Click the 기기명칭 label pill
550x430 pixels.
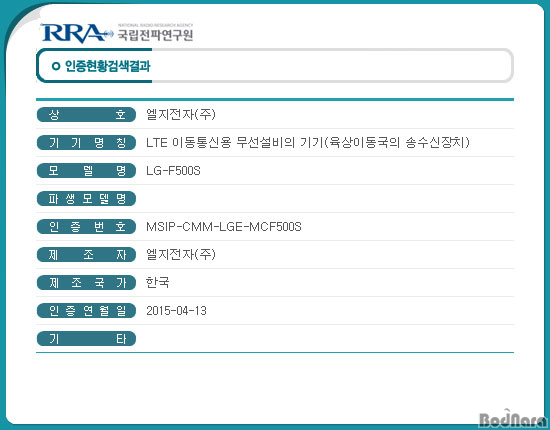[x=86, y=143]
